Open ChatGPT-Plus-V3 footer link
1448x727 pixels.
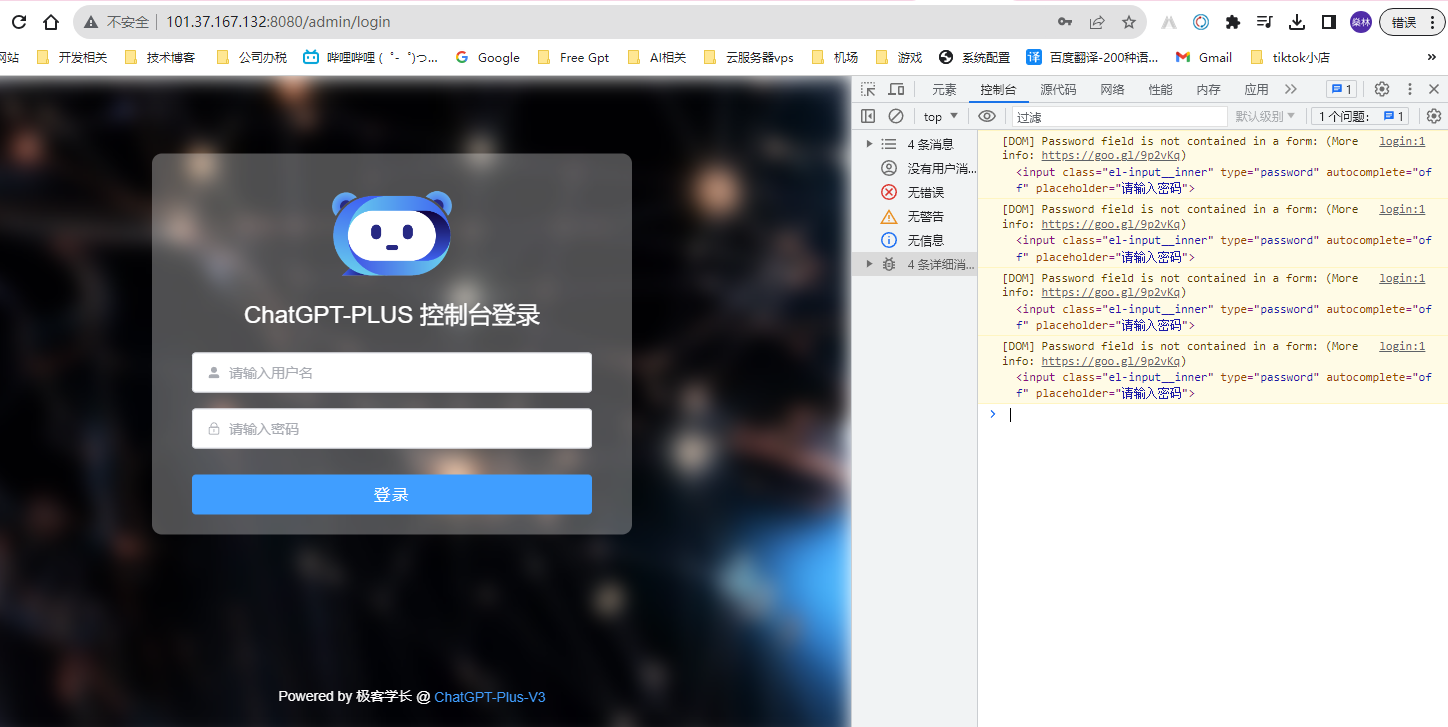(x=490, y=697)
